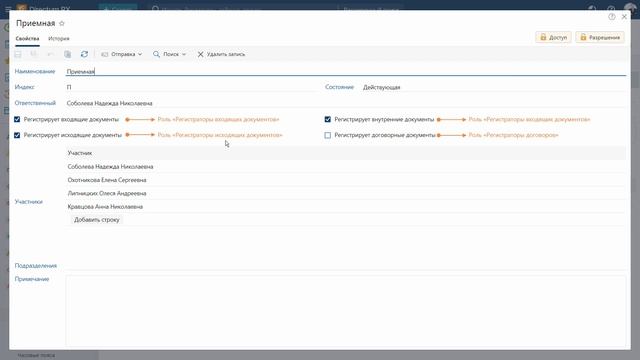640x360 pixels.
Task: Open the Ответственный field Соболева Надежда Николаевна
Action: point(346,103)
